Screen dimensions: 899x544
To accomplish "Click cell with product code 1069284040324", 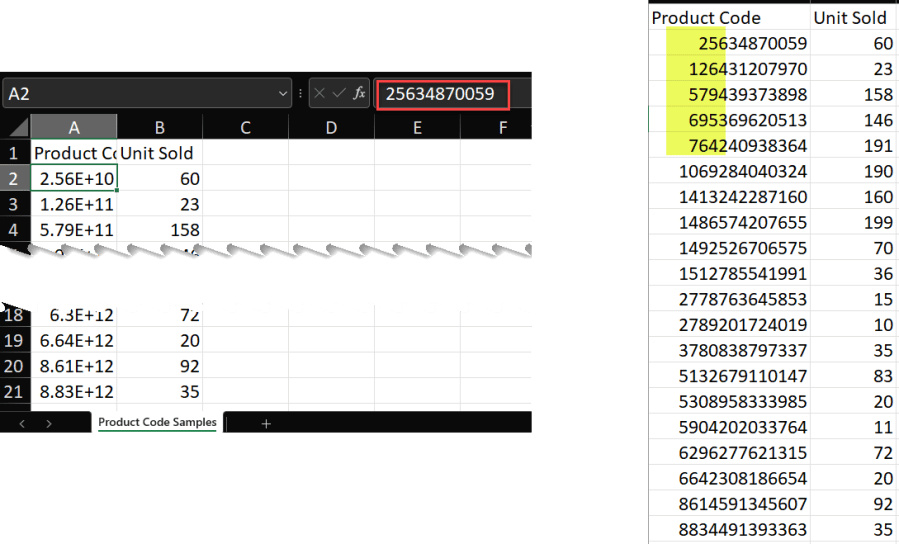I will 729,171.
